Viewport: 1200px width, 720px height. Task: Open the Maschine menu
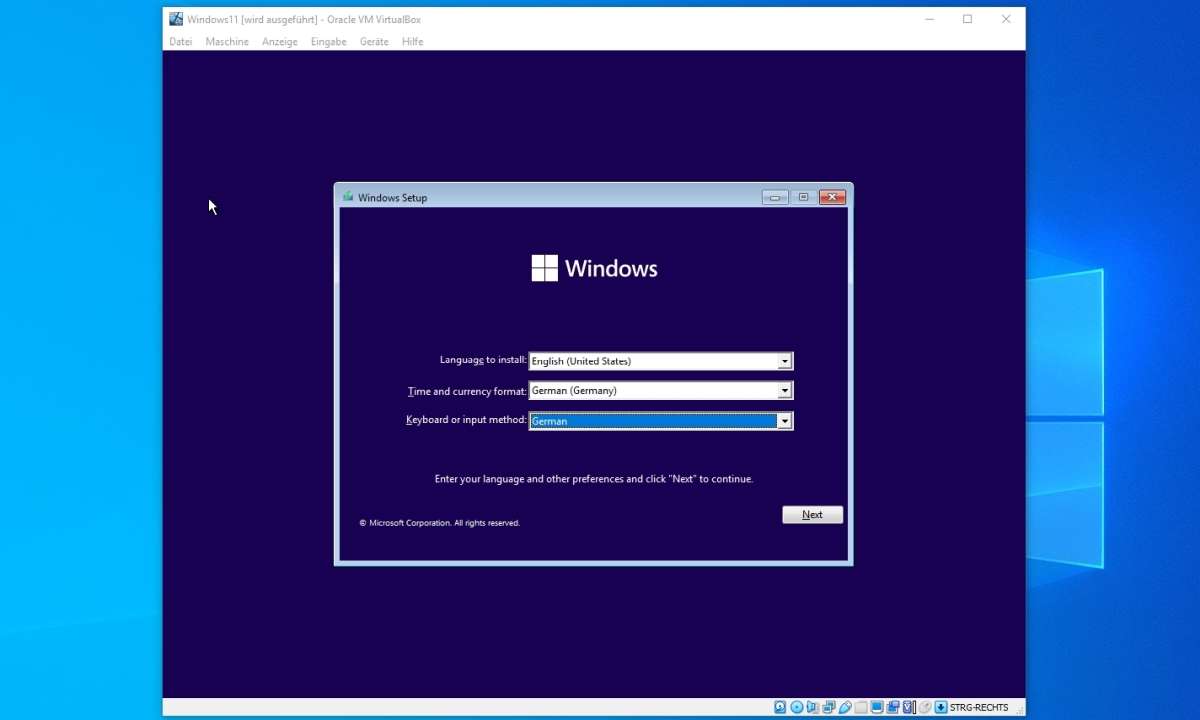[227, 42]
